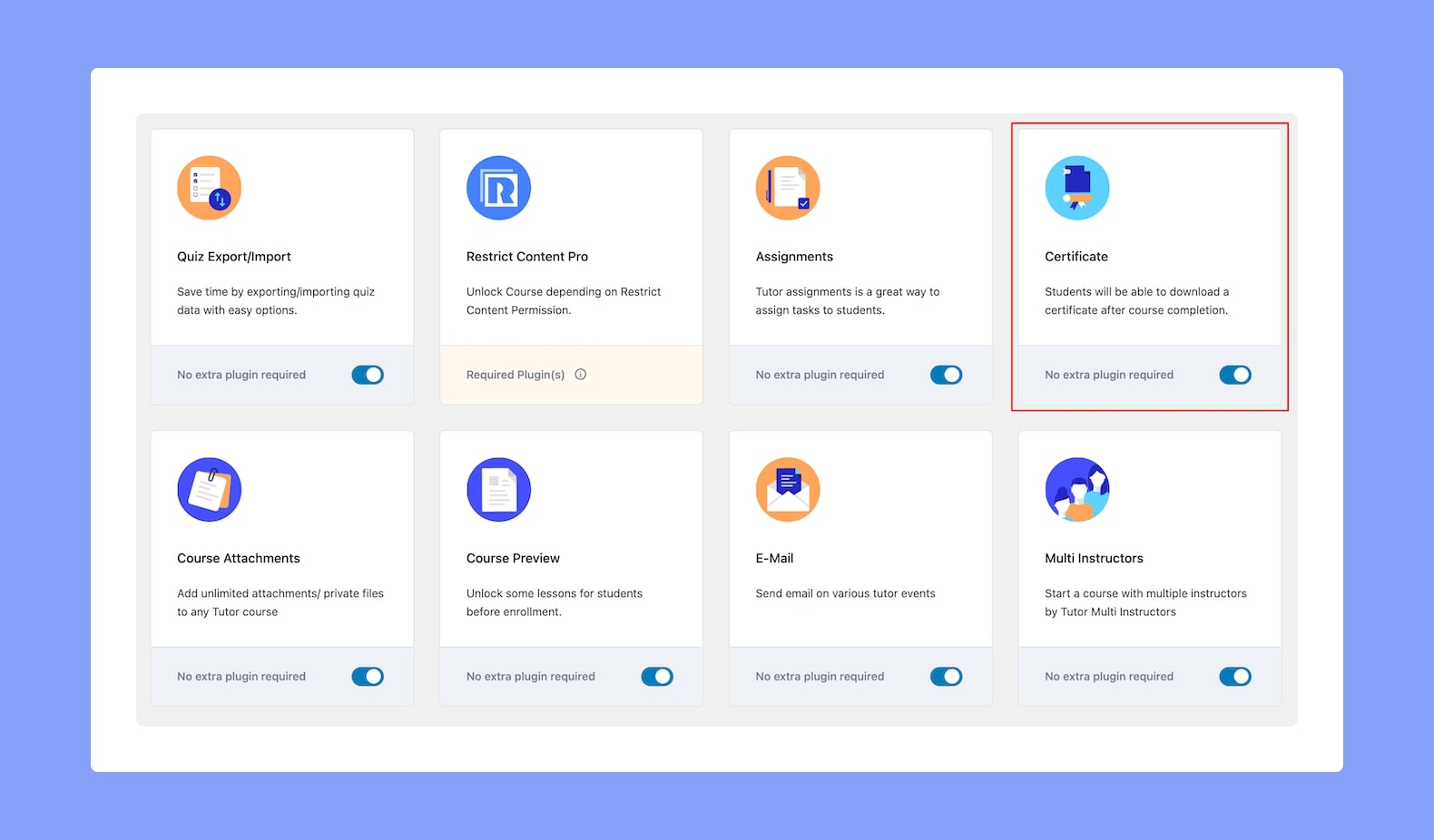The width and height of the screenshot is (1434, 840).
Task: Click 'No extra plugin required' under E-Mail
Action: click(820, 677)
